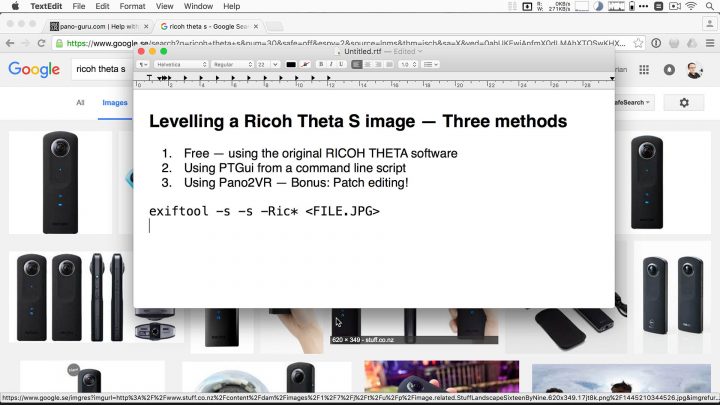This screenshot has width=720, height=405.
Task: Toggle italic formatting in TextEdit toolbar
Action: (x=332, y=64)
